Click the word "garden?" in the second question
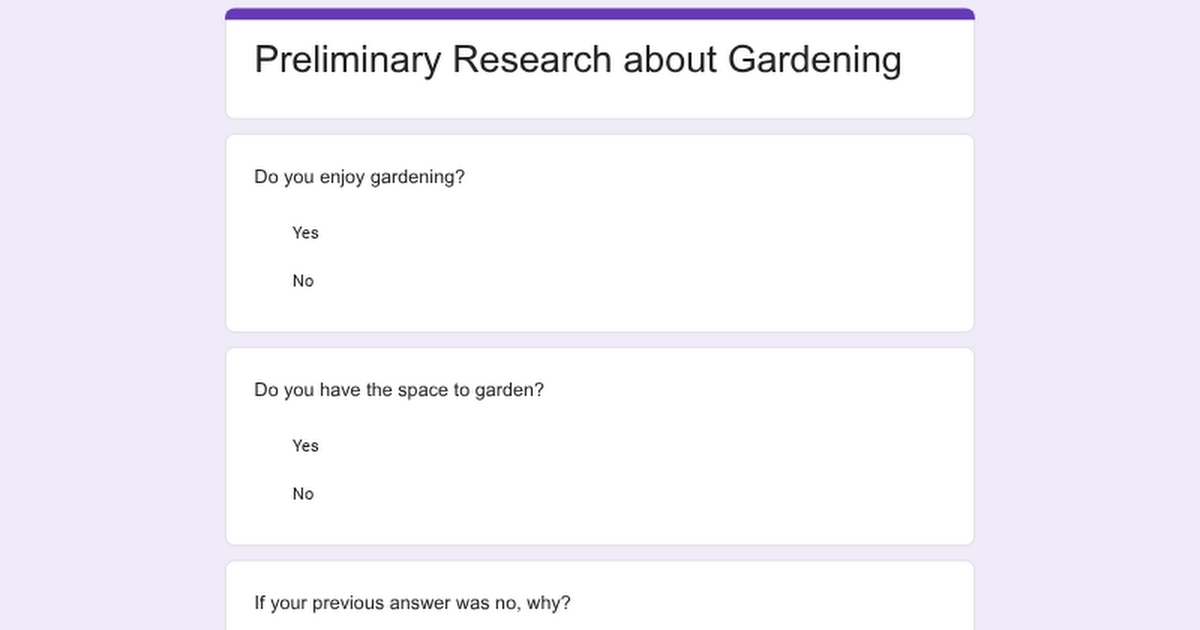The image size is (1200, 630). (x=510, y=390)
